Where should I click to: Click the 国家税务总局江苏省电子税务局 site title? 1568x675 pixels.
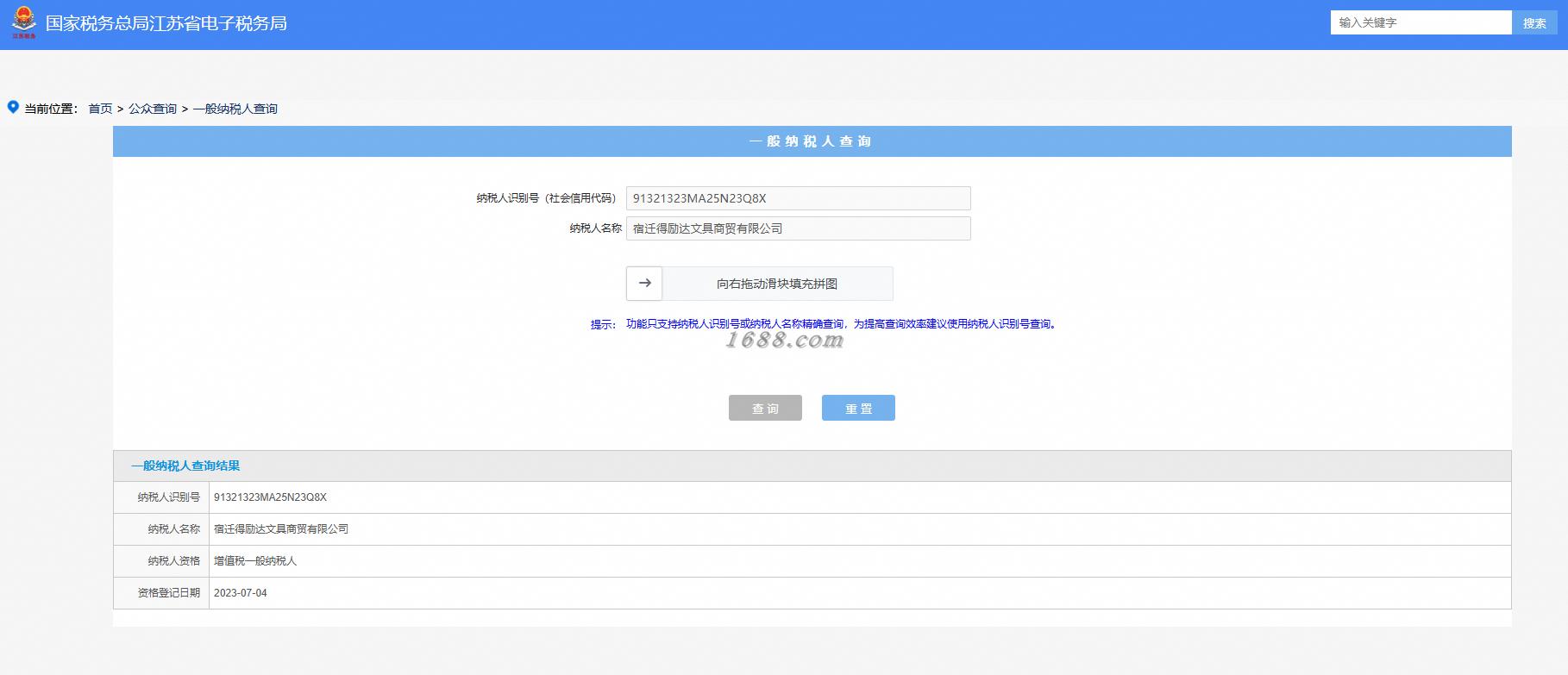tap(166, 23)
